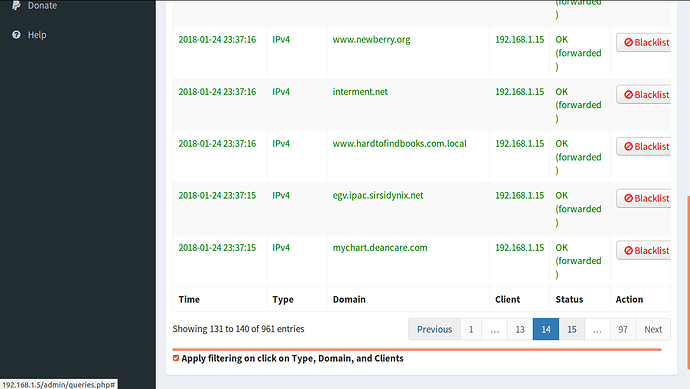Image resolution: width=690 pixels, height=389 pixels.
Task: Click IPv4 type in mychart.deancare.com row
Action: pyautogui.click(x=281, y=247)
